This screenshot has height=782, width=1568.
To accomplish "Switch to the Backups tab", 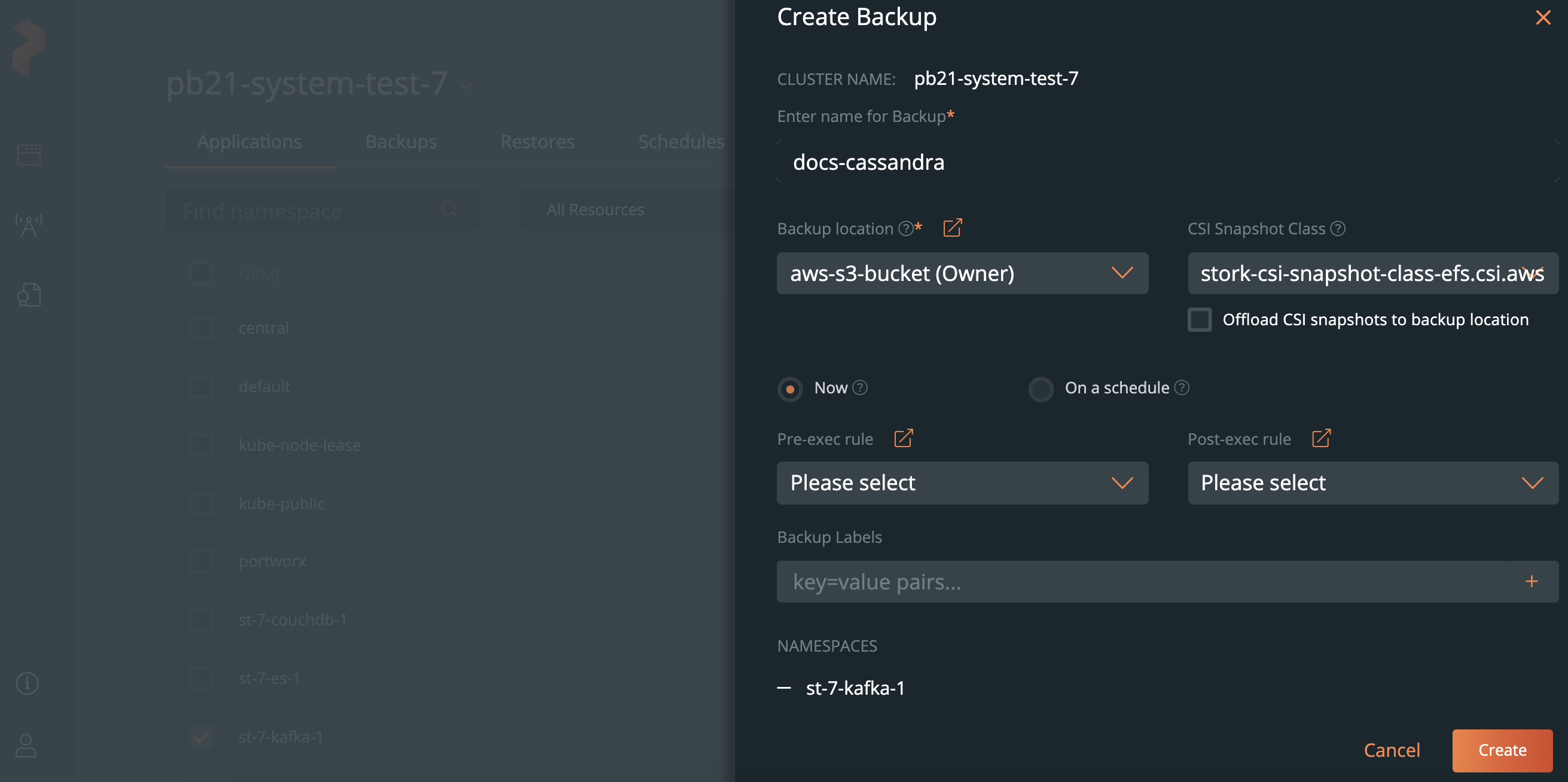I will point(401,140).
